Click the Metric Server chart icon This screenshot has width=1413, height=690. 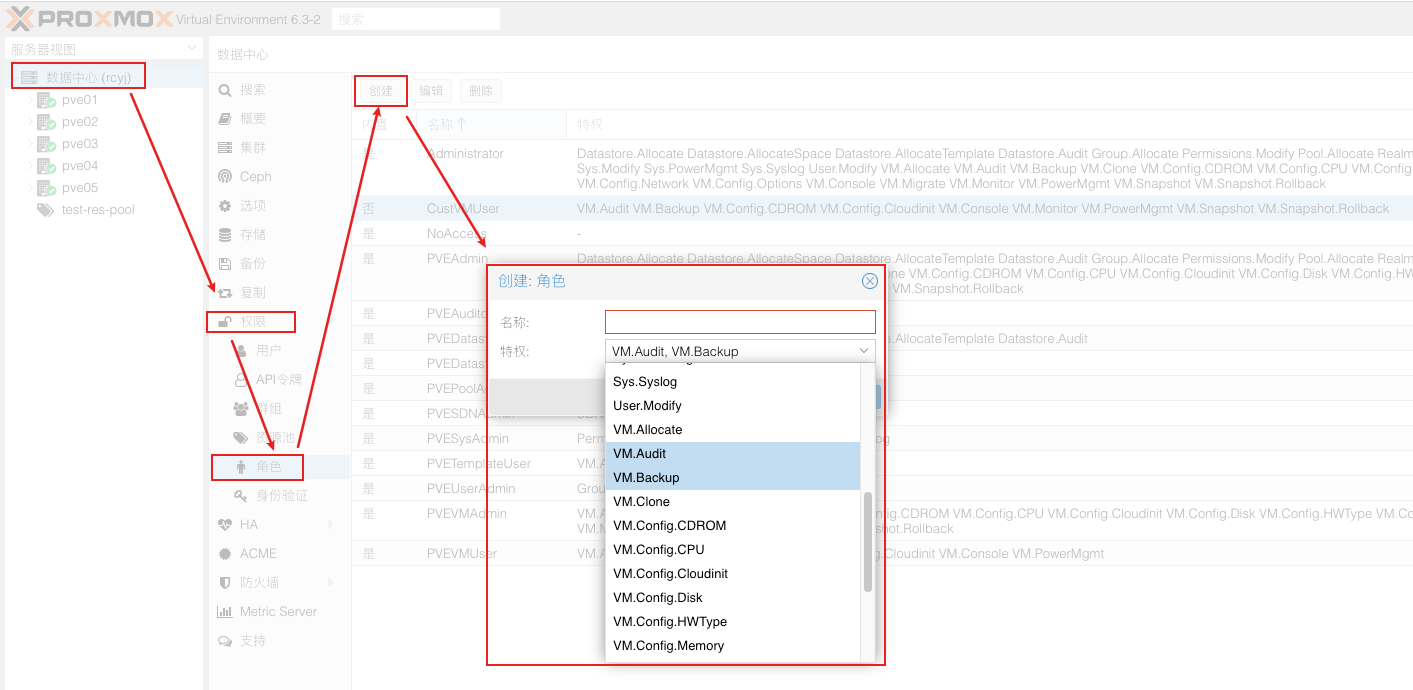point(225,612)
